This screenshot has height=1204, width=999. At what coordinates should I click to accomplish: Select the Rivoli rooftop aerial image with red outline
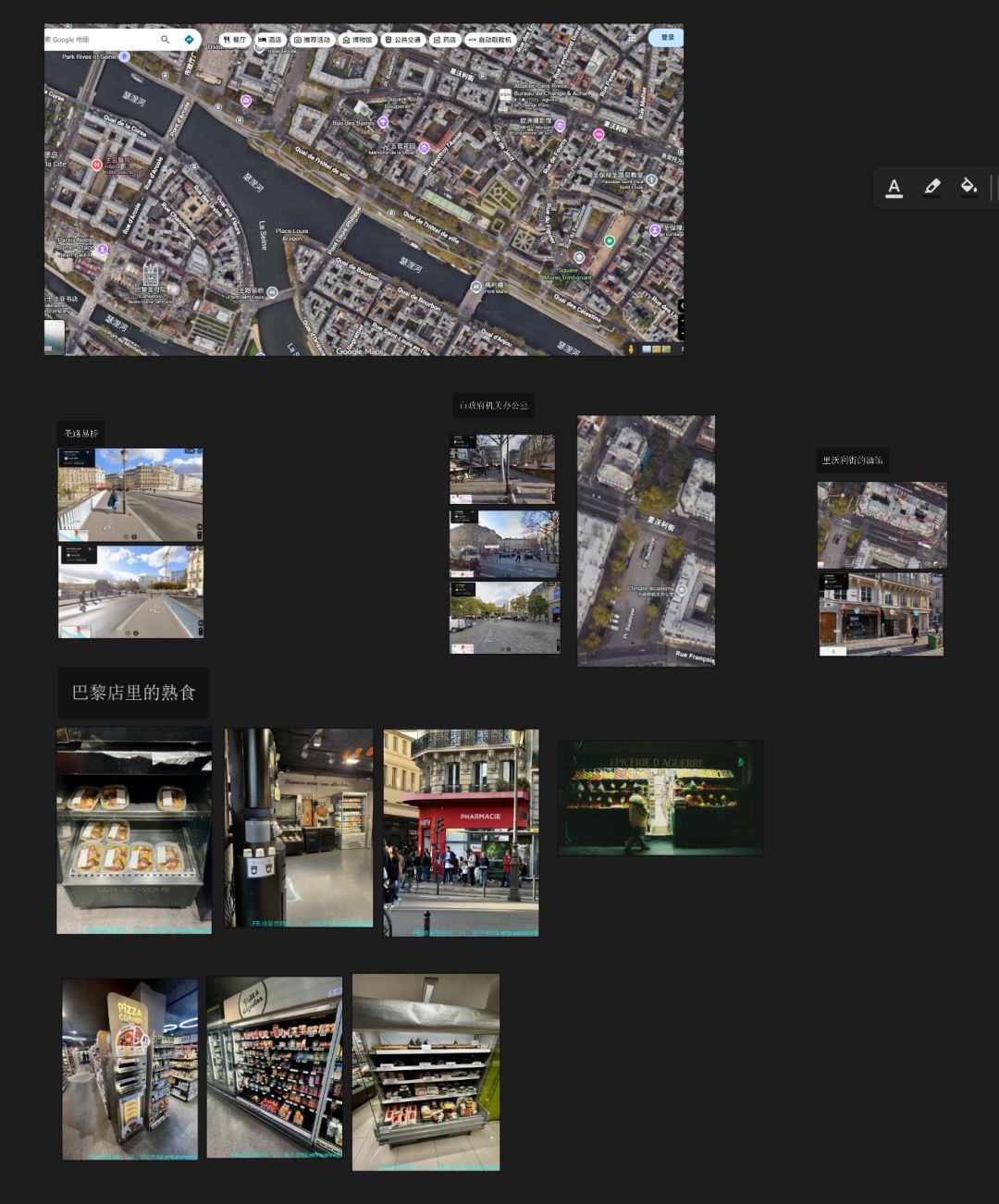tap(882, 524)
